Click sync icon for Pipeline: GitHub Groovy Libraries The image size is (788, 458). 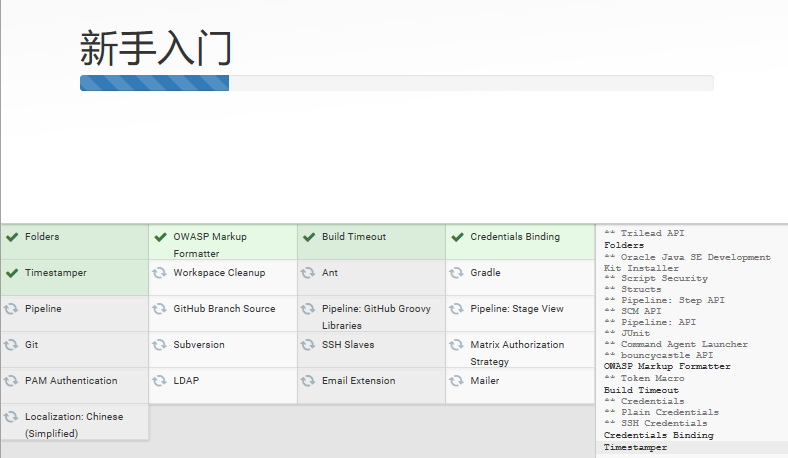[308, 309]
